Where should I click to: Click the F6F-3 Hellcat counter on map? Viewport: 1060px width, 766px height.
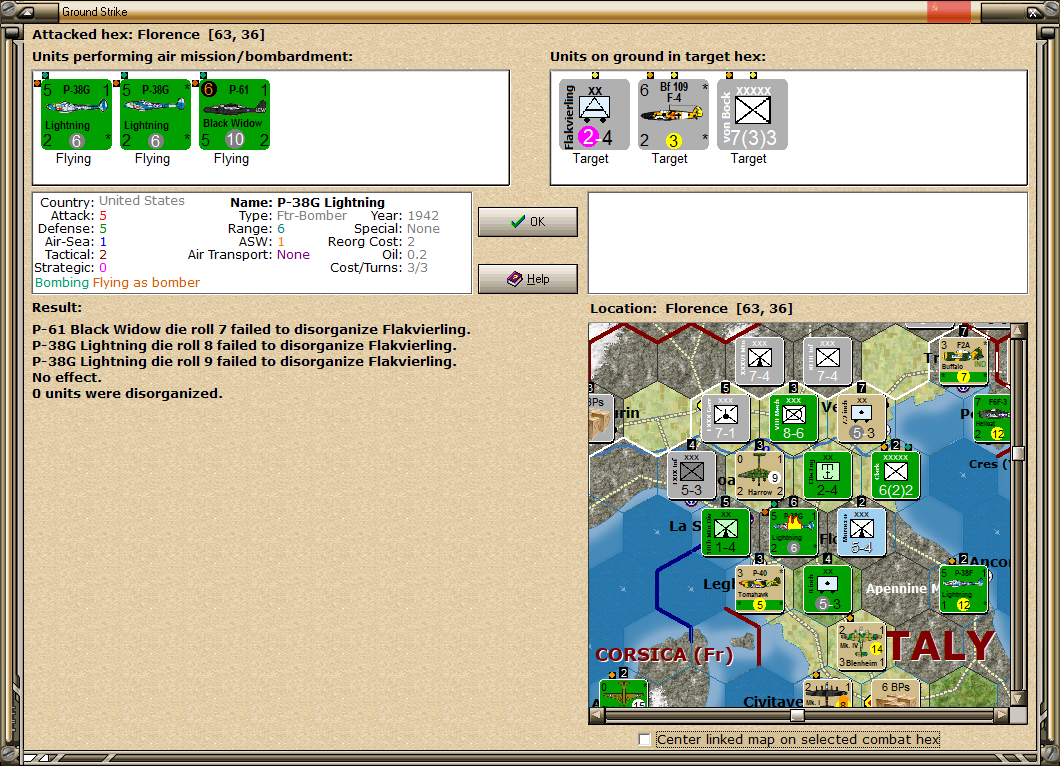[x=992, y=418]
